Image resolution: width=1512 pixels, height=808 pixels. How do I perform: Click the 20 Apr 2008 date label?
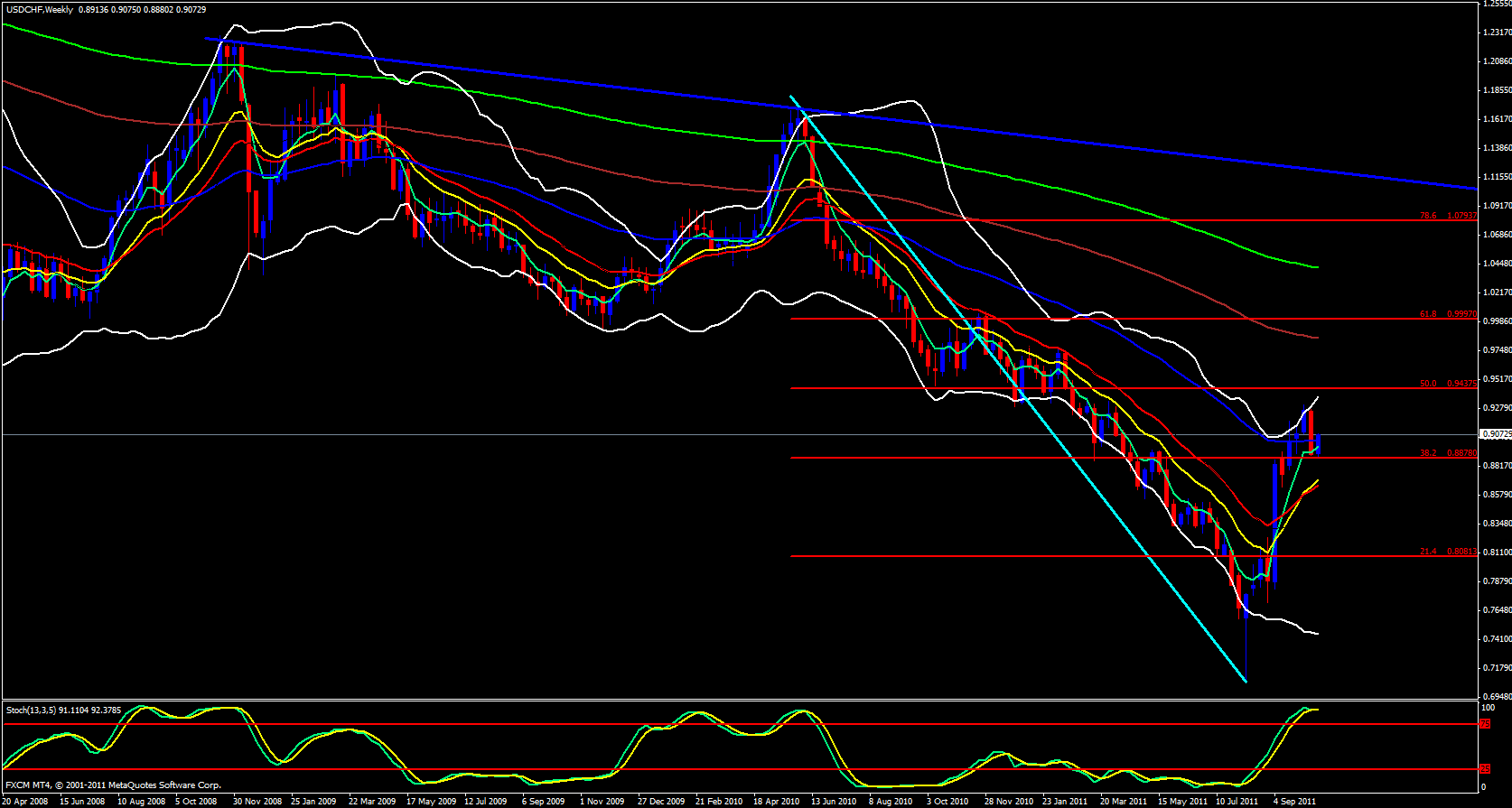[x=25, y=801]
